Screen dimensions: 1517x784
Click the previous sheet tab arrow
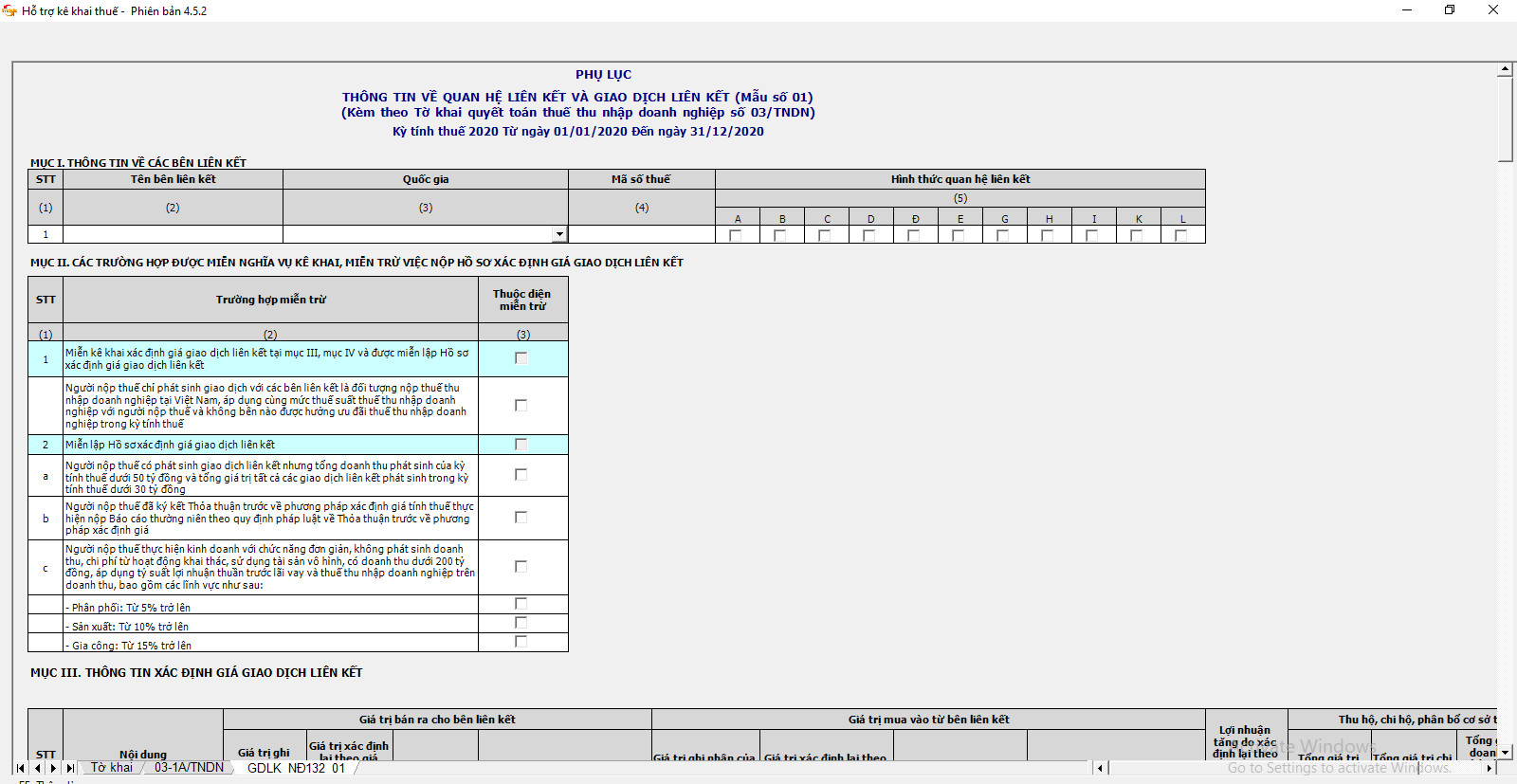[37, 768]
